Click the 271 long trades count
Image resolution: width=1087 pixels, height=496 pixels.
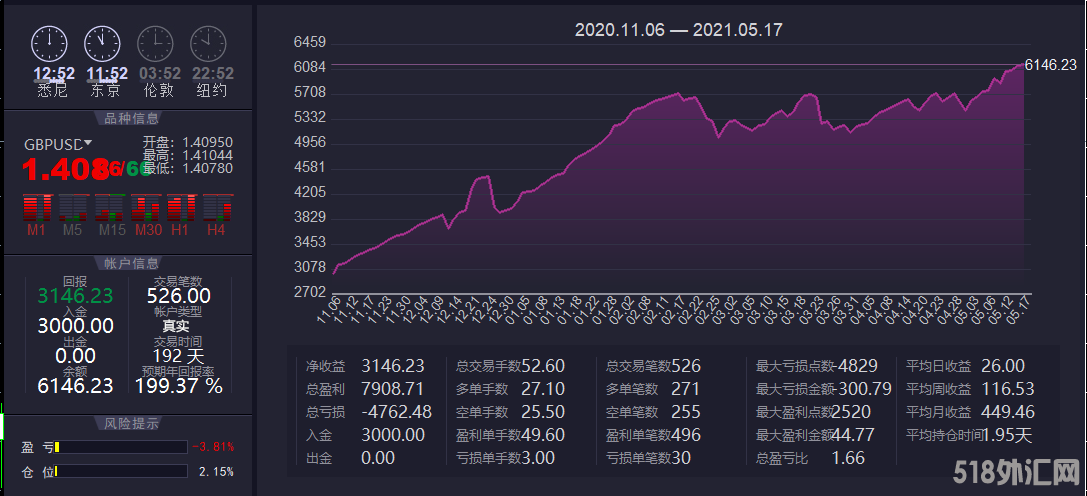pos(686,389)
